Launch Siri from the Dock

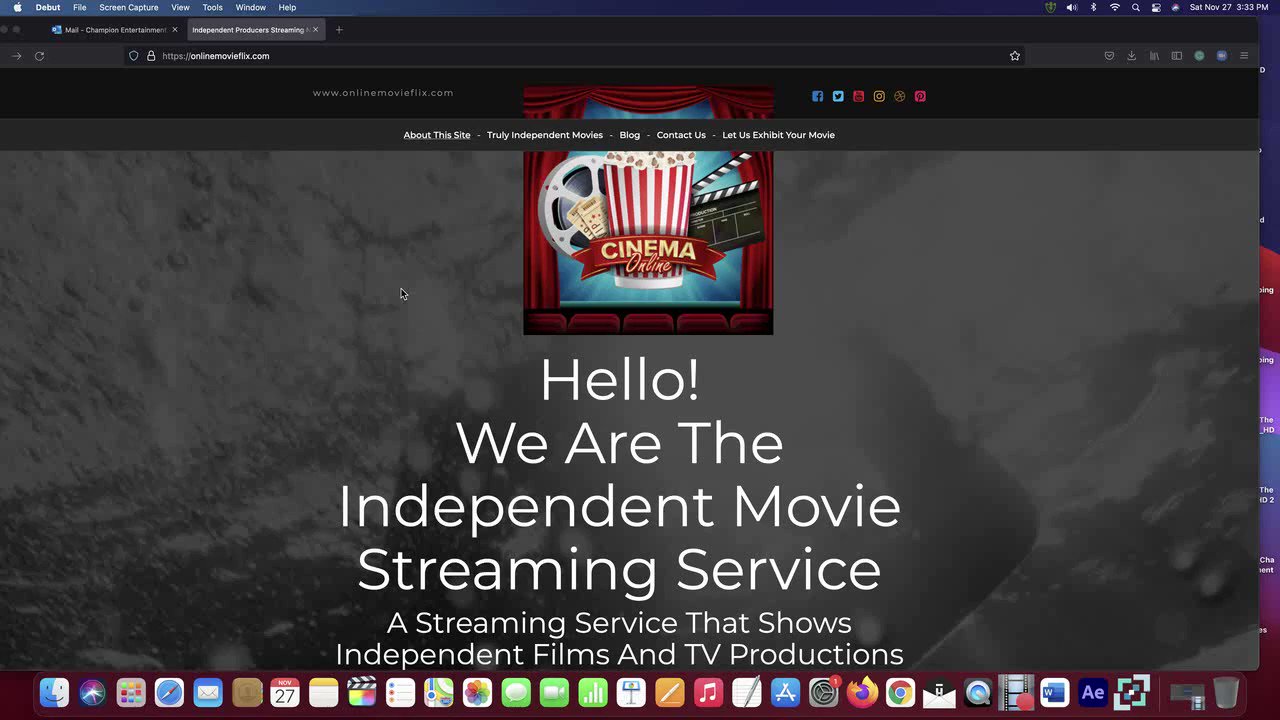(x=92, y=692)
